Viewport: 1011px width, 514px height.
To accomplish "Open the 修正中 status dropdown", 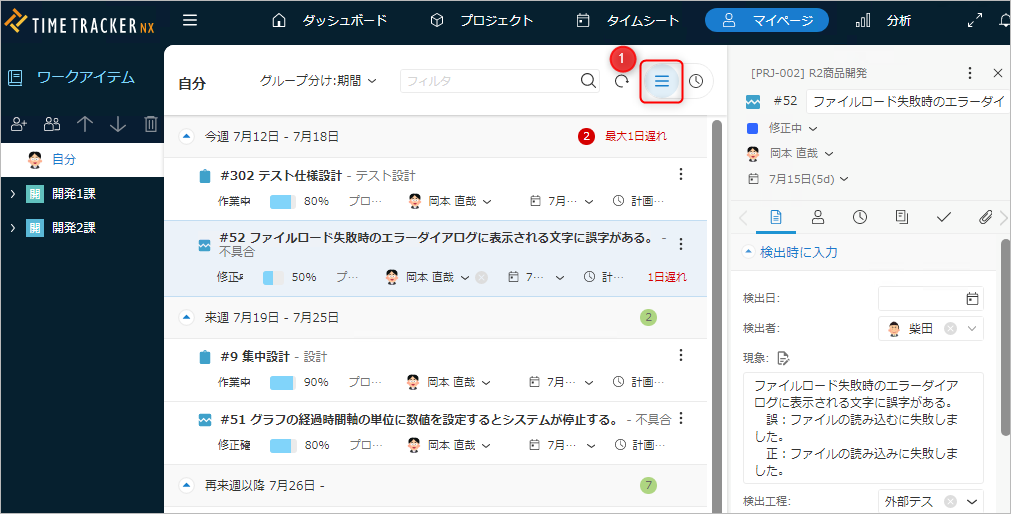I will pos(793,128).
